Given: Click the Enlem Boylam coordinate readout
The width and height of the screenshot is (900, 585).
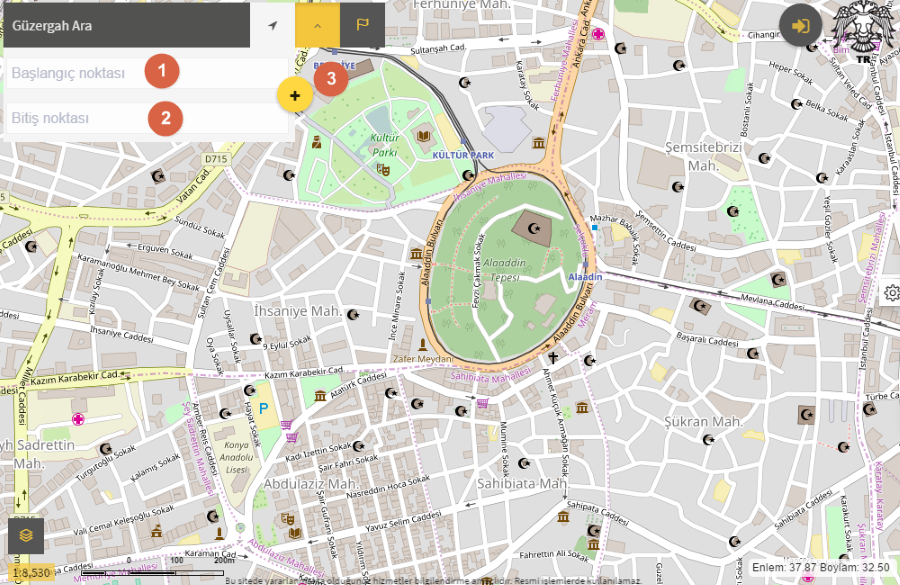Looking at the screenshot, I should pyautogui.click(x=822, y=568).
